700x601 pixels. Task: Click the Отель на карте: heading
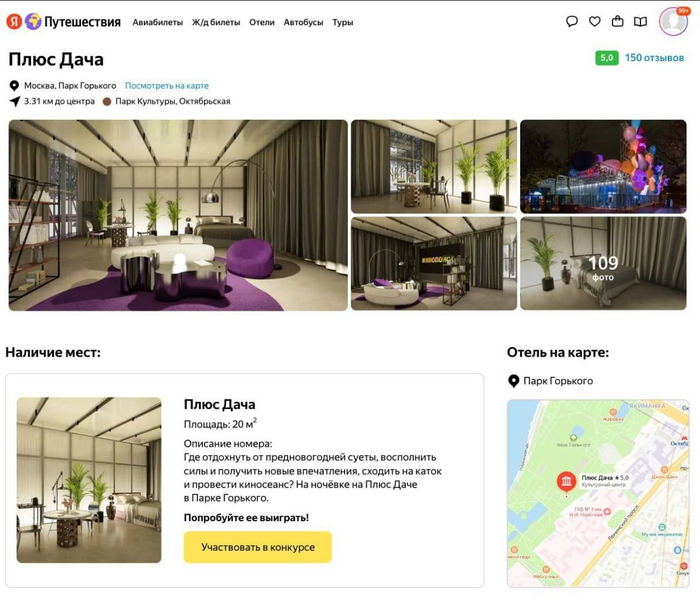click(x=558, y=352)
